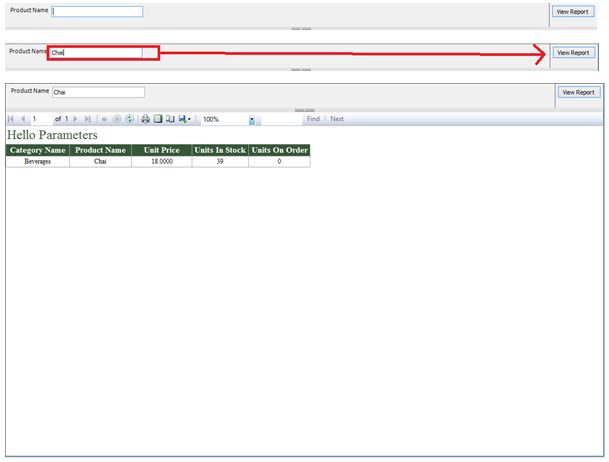The width and height of the screenshot is (609, 462).
Task: Click the View Report button in top panel
Action: click(572, 12)
